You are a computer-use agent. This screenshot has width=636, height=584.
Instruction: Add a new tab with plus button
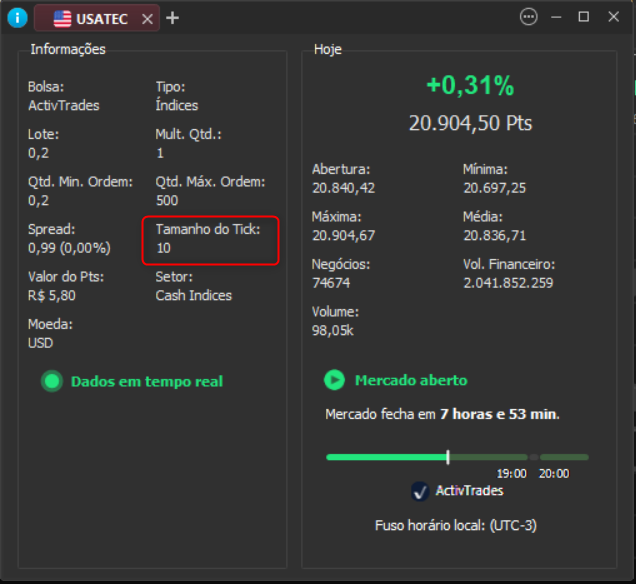(172, 17)
